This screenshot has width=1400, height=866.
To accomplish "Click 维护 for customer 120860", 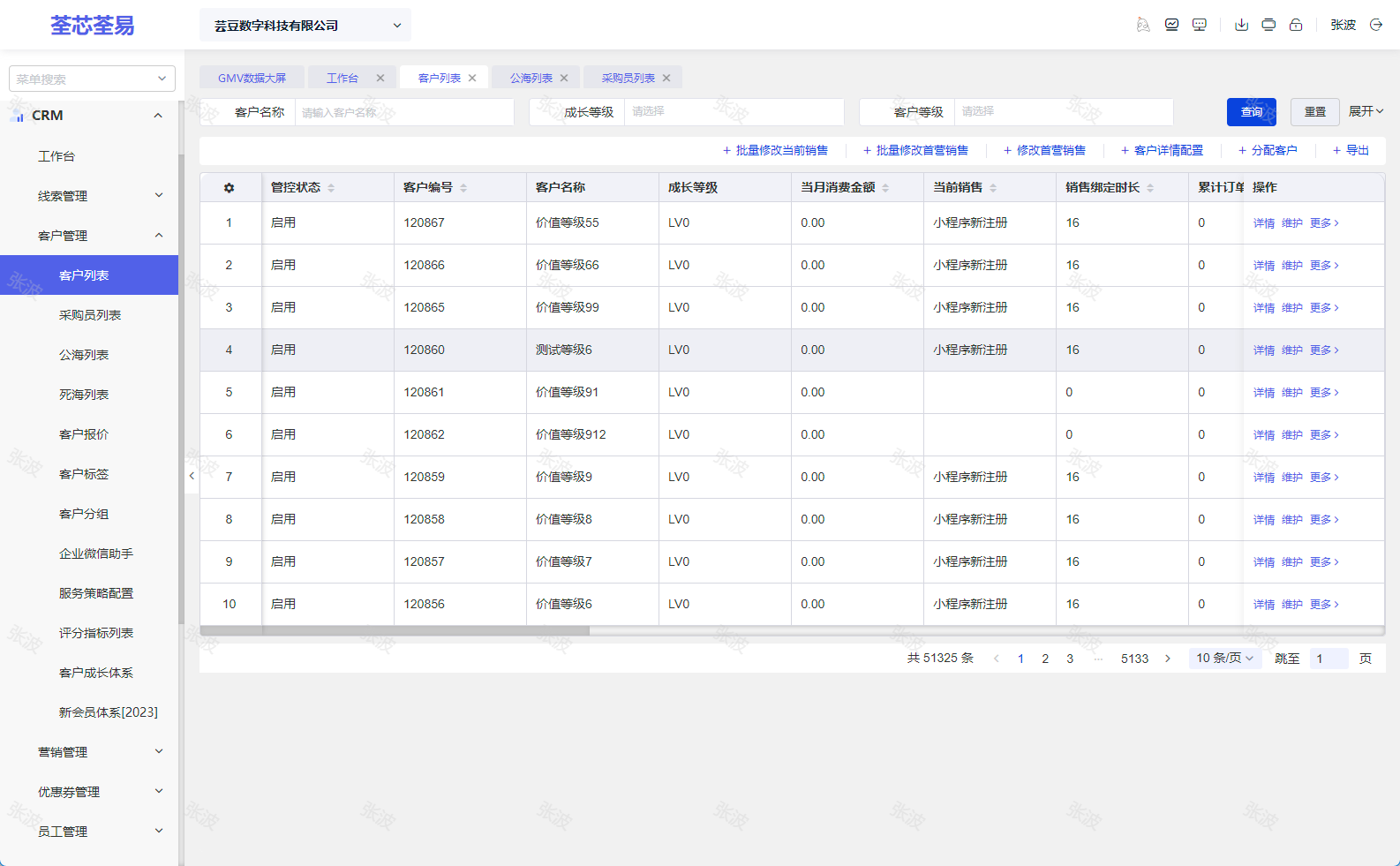I will (x=1292, y=350).
